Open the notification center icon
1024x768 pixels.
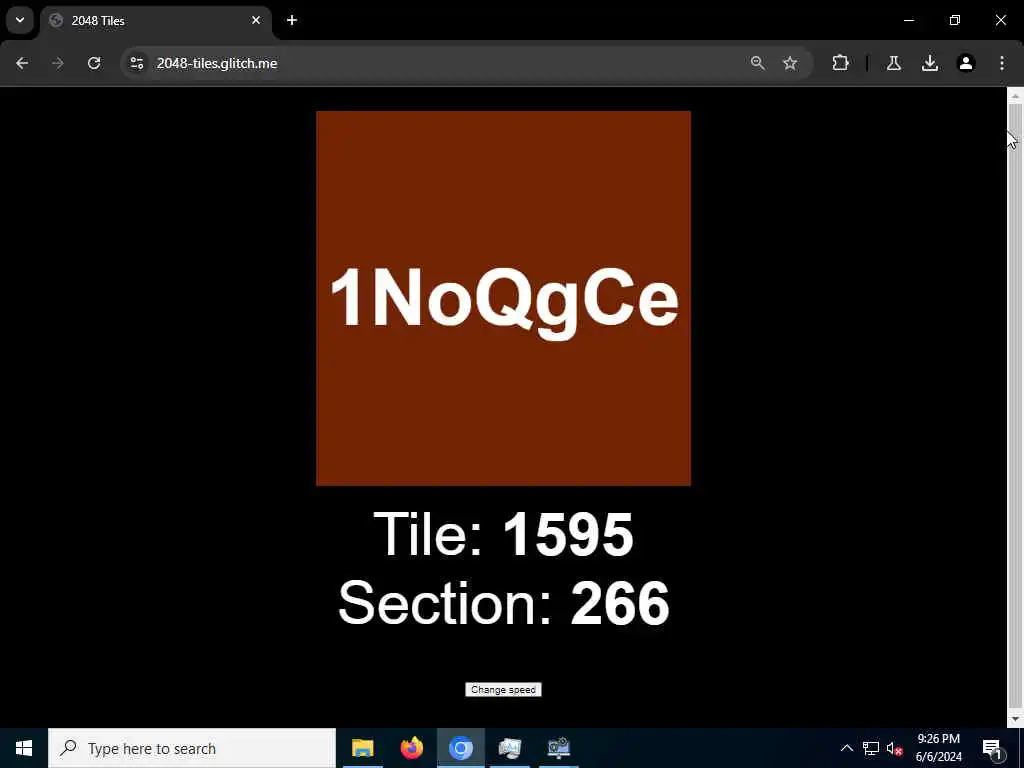click(993, 748)
